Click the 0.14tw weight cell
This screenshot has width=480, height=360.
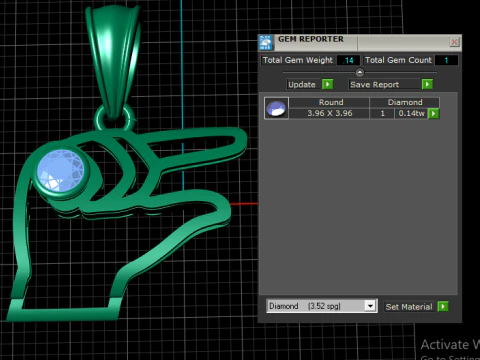(411, 113)
